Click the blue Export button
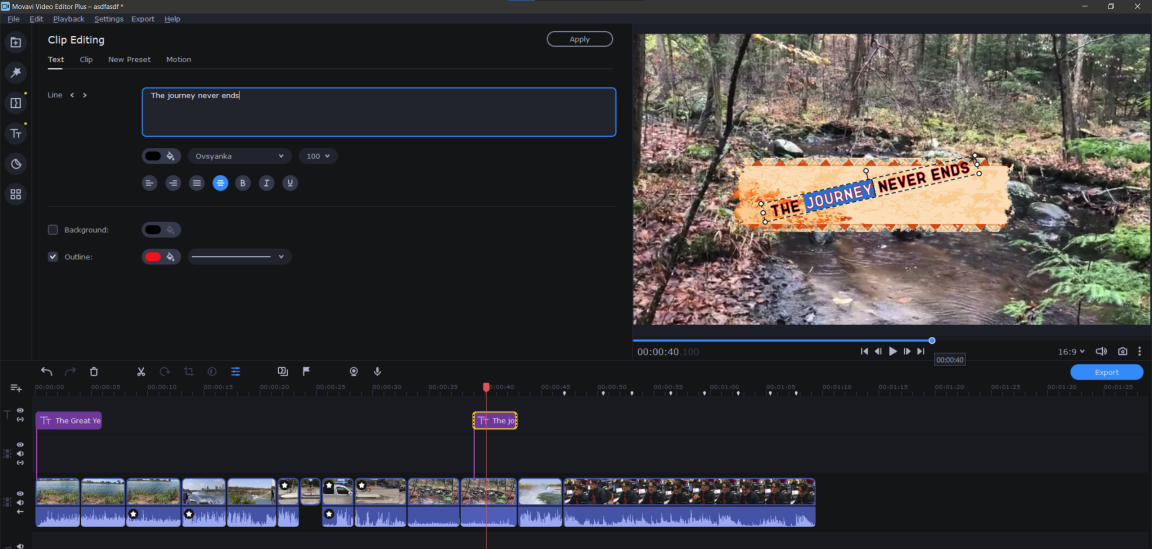Screen dimensions: 1152x549 (x=1106, y=372)
